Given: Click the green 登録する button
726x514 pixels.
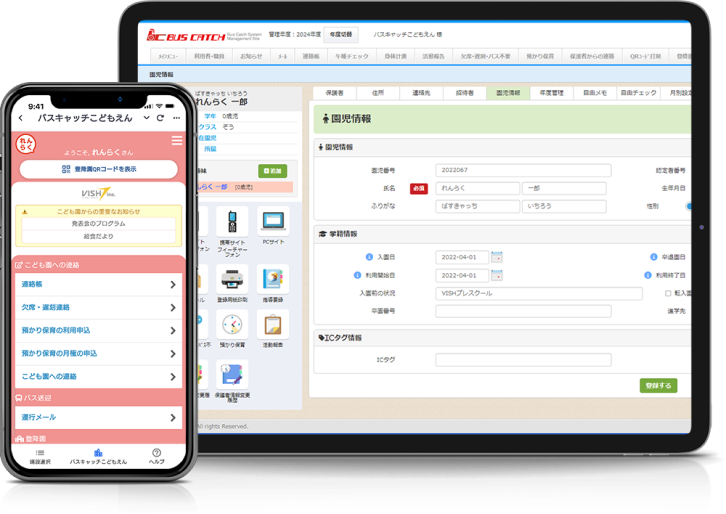Looking at the screenshot, I should click(x=658, y=385).
